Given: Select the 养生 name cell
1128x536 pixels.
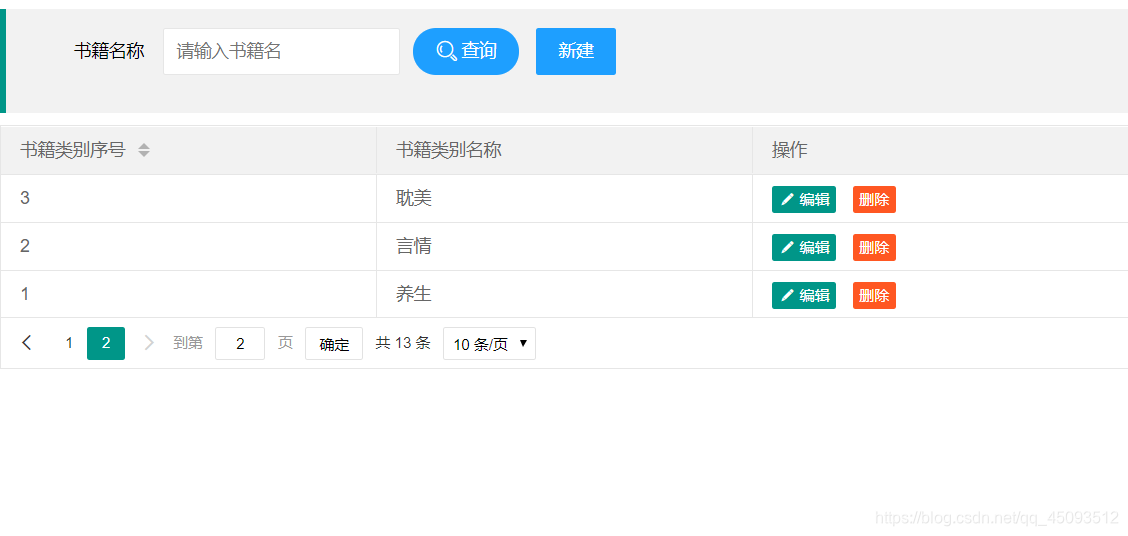Looking at the screenshot, I should [564, 294].
